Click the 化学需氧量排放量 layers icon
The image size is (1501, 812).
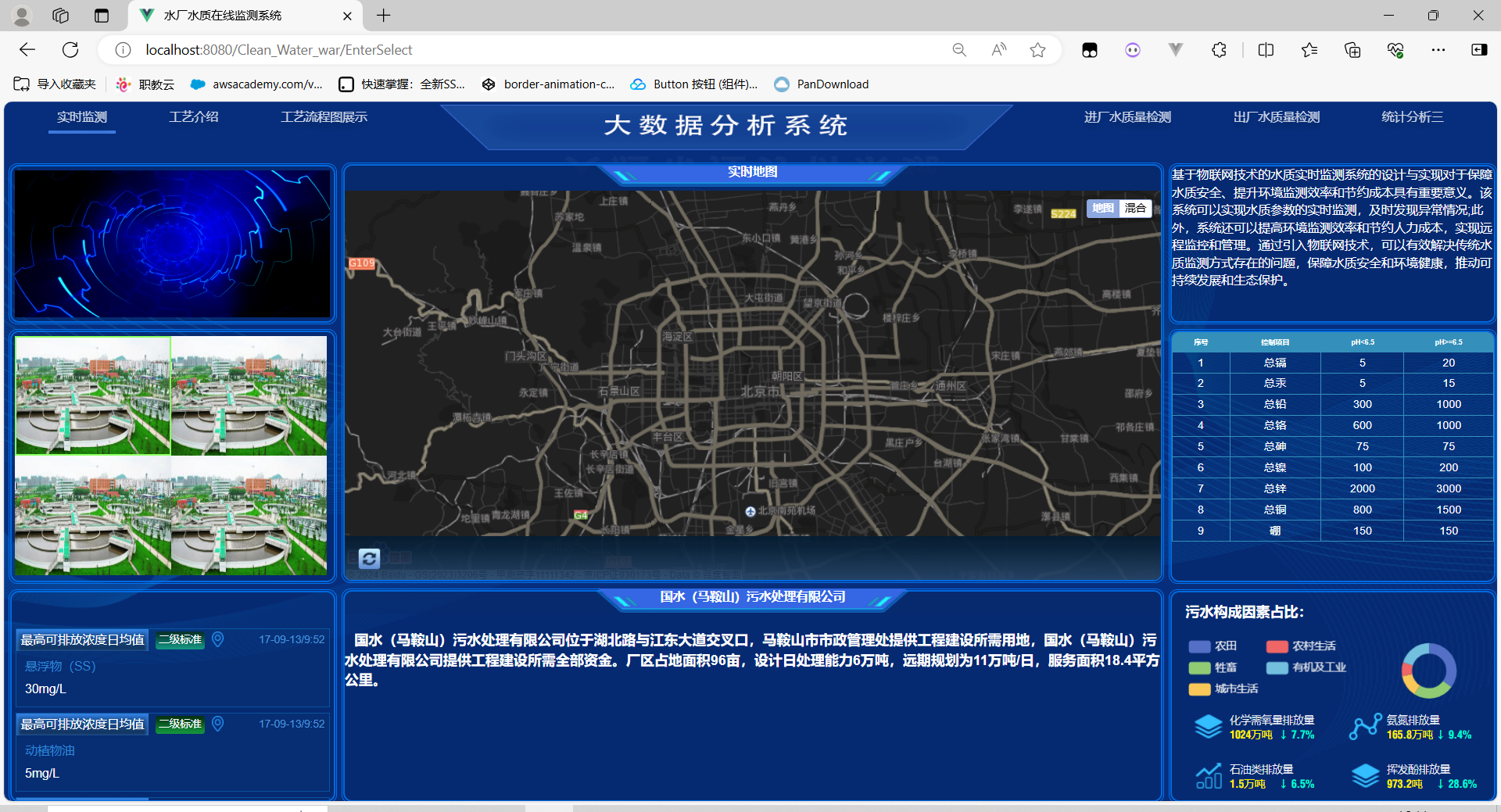(x=1209, y=727)
